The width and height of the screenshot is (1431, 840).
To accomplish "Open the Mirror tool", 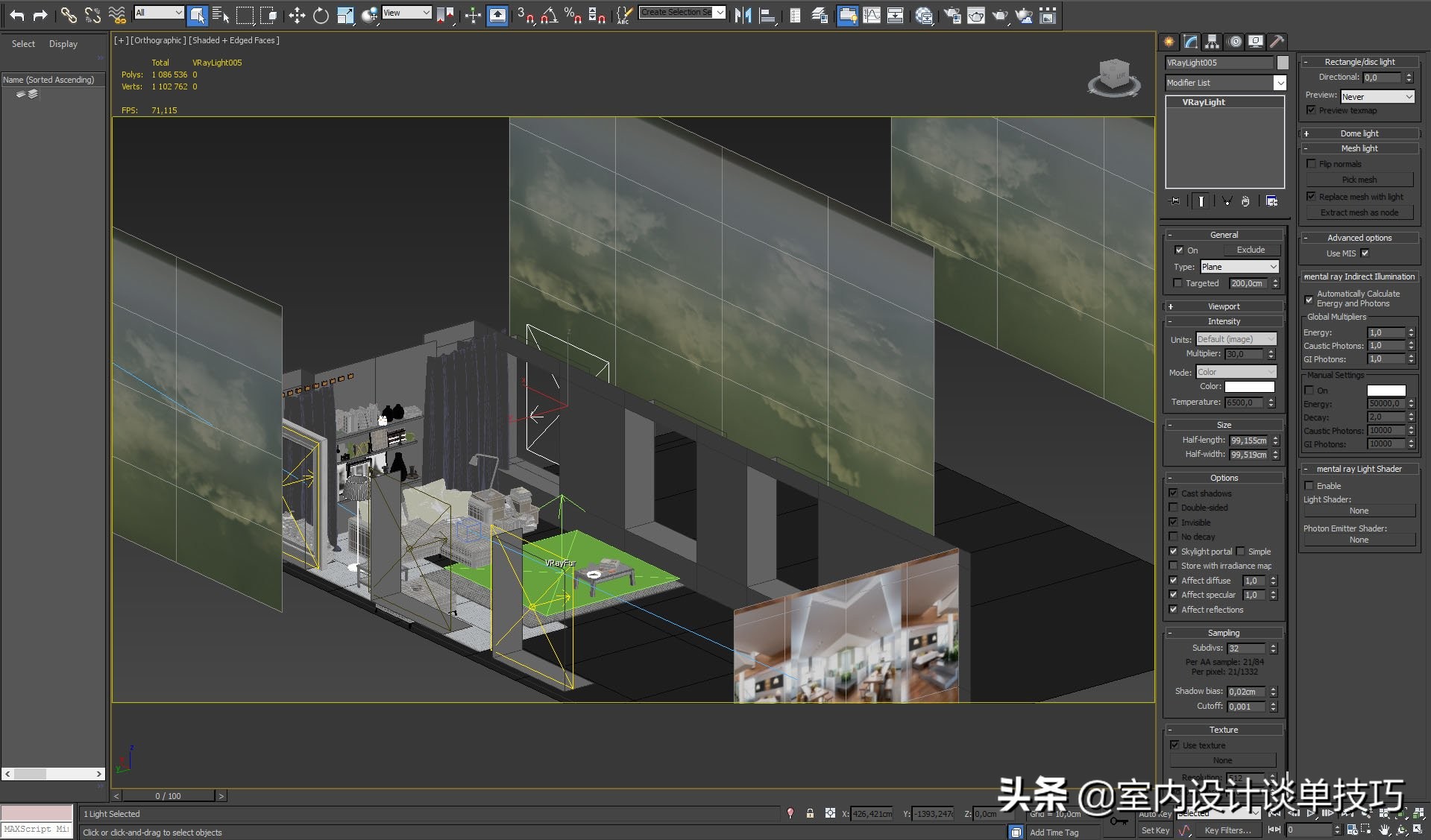I will pyautogui.click(x=743, y=15).
